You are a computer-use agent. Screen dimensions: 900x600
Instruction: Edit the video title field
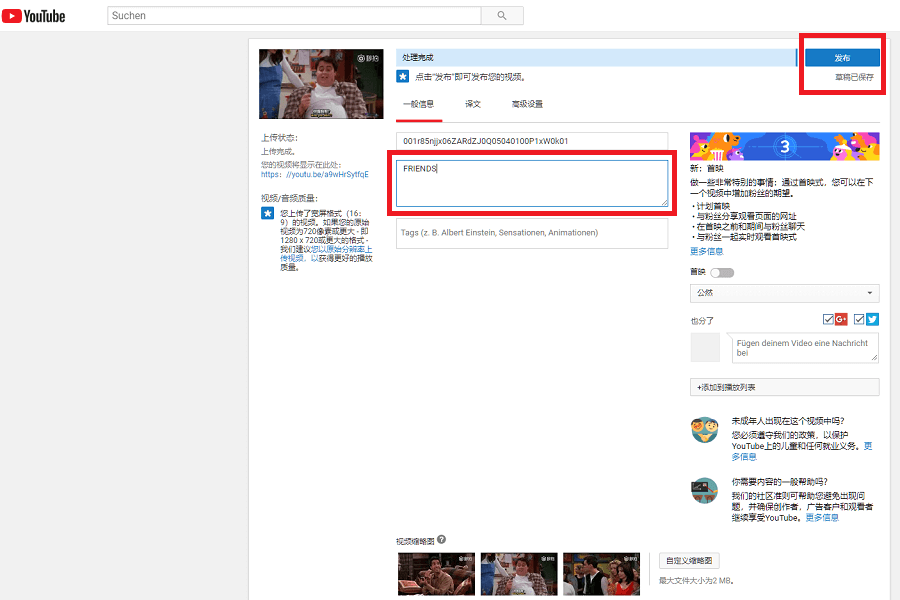pos(532,141)
